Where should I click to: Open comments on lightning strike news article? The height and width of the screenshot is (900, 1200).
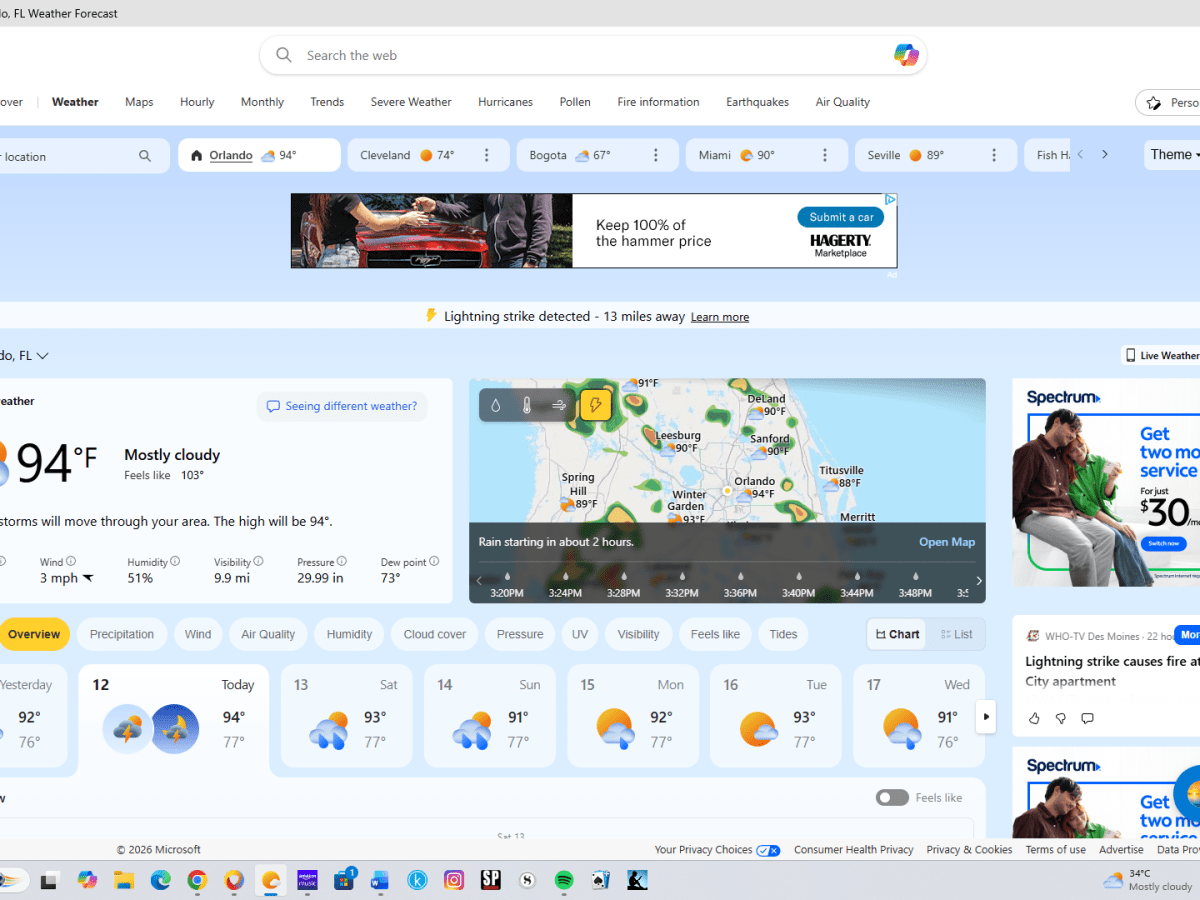point(1088,718)
